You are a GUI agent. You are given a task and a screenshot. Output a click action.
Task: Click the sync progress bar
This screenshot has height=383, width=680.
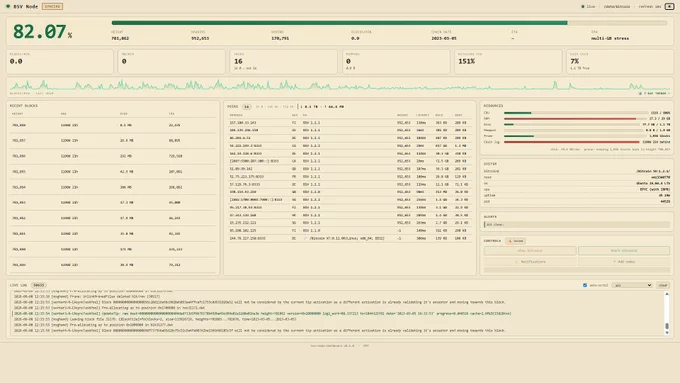(x=389, y=23)
